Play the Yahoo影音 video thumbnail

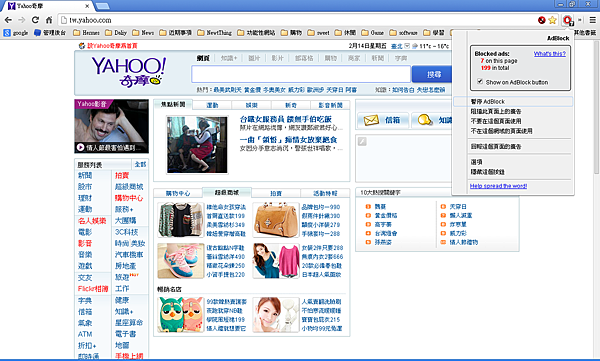[111, 126]
